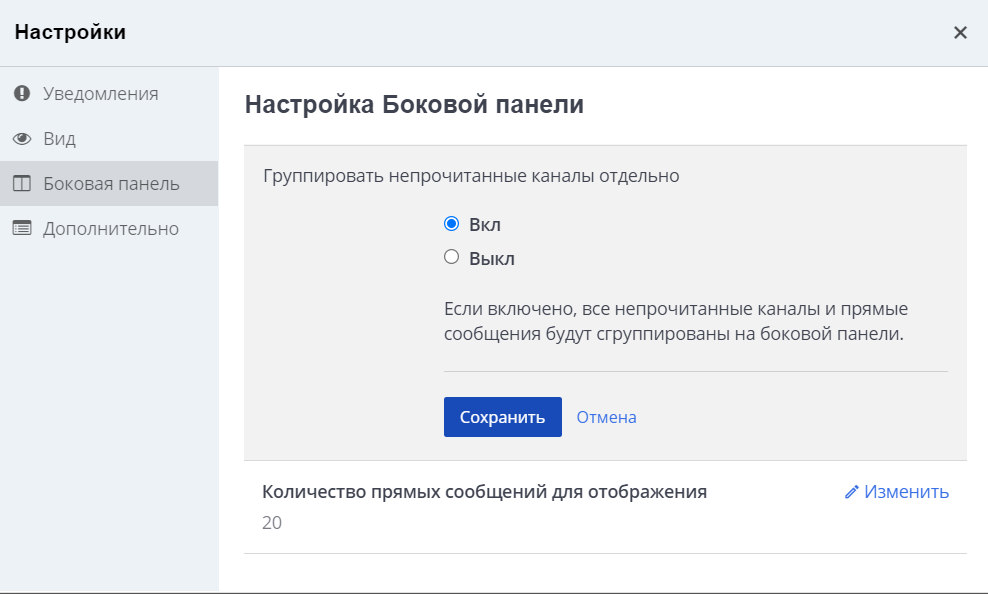Click the Отмена link
The height and width of the screenshot is (594, 988).
click(x=606, y=417)
